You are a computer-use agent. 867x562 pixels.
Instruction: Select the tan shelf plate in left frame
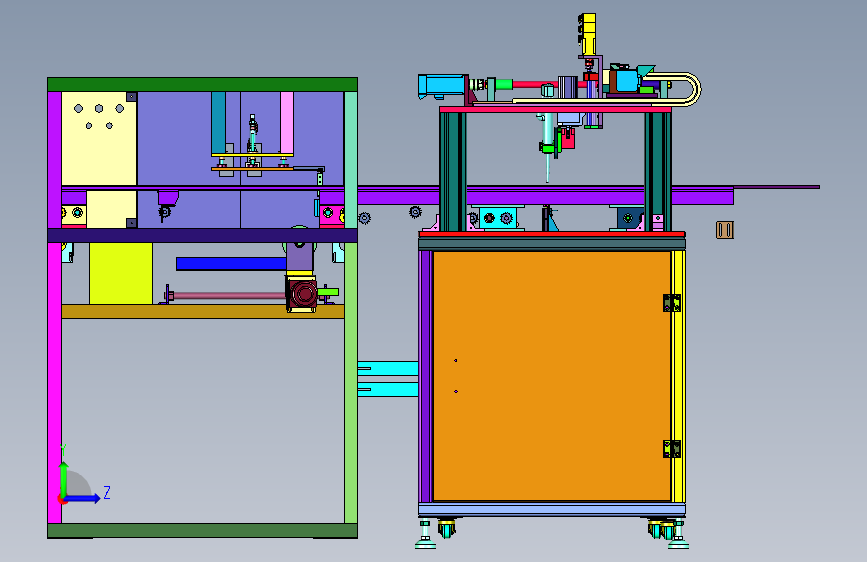(202, 311)
